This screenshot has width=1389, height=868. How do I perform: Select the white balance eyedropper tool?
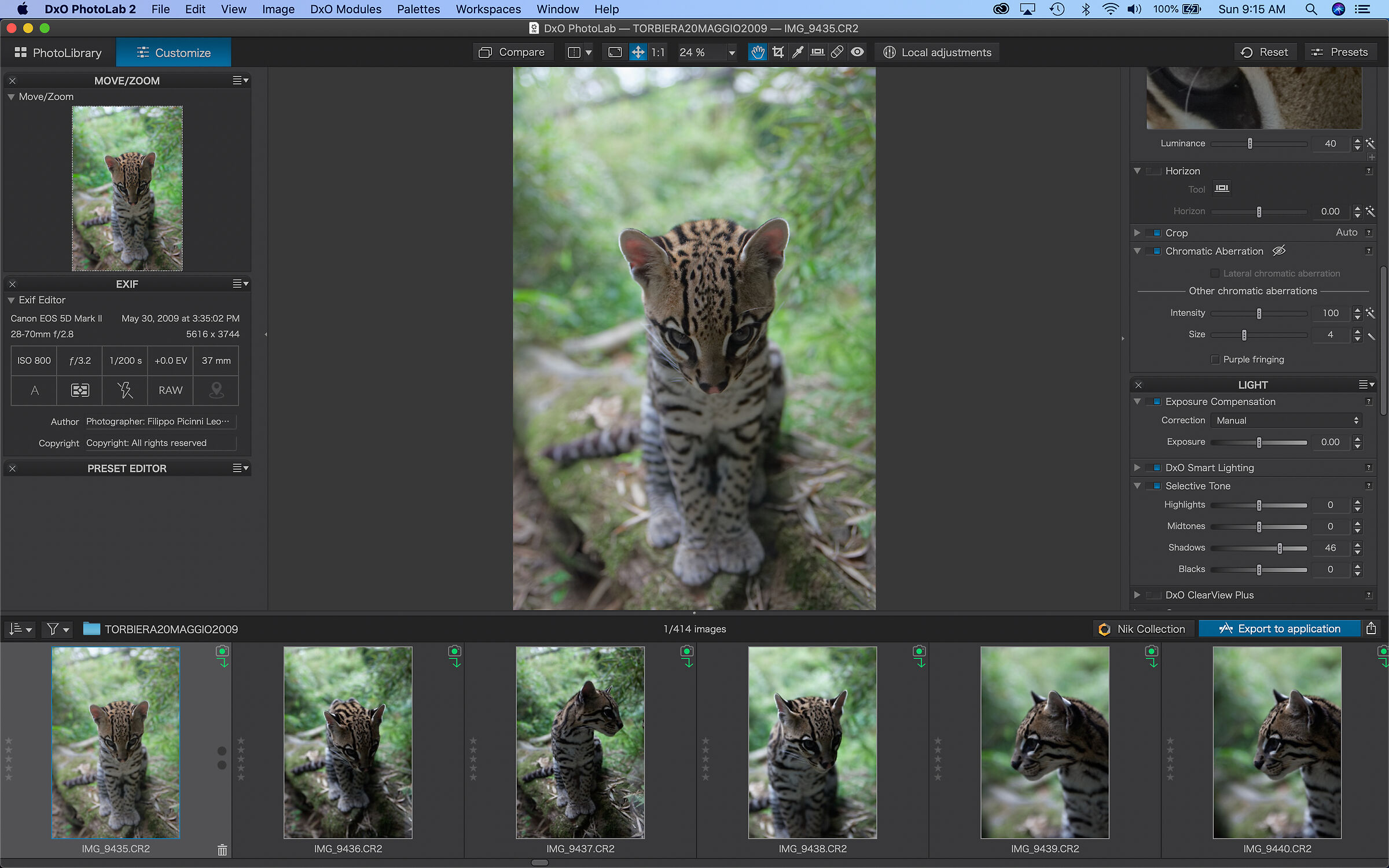click(x=798, y=52)
